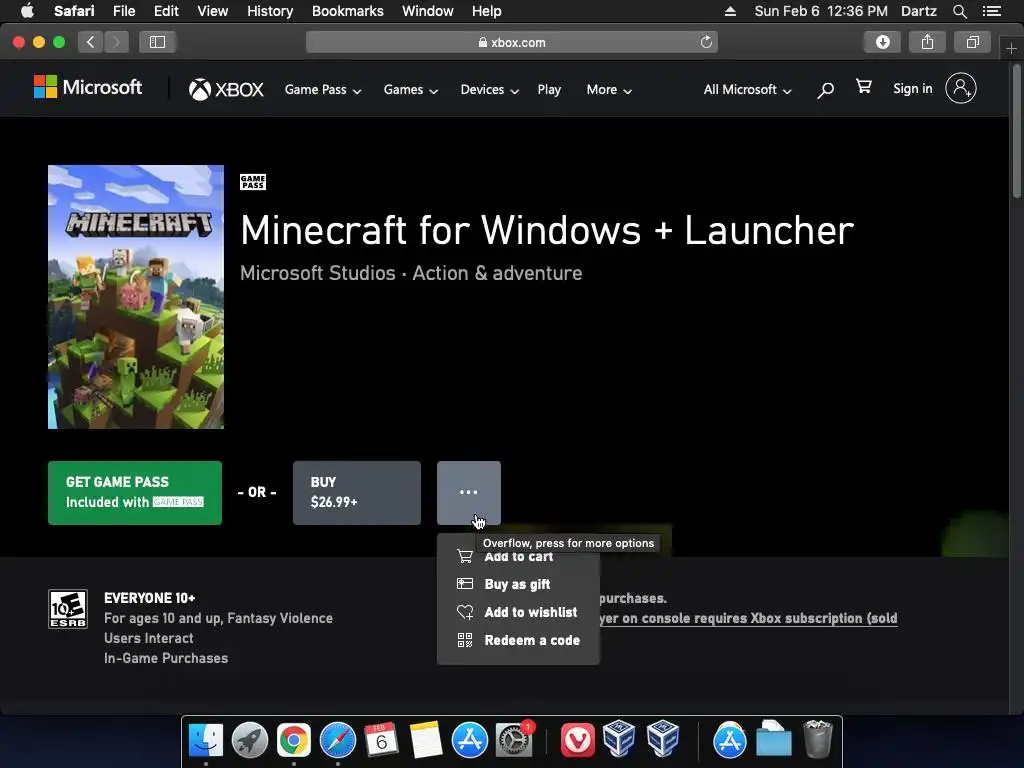Open the search magnifier on xbox.com
Image resolution: width=1024 pixels, height=768 pixels.
point(825,89)
